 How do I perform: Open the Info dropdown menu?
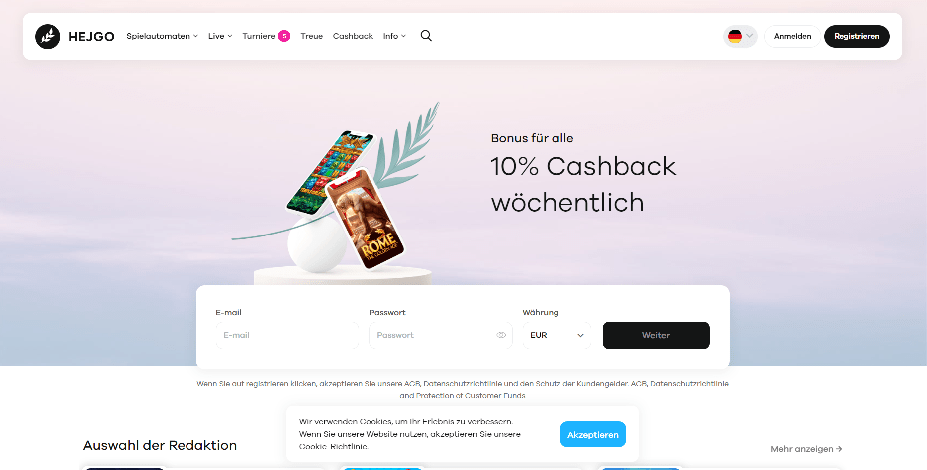pyautogui.click(x=394, y=37)
